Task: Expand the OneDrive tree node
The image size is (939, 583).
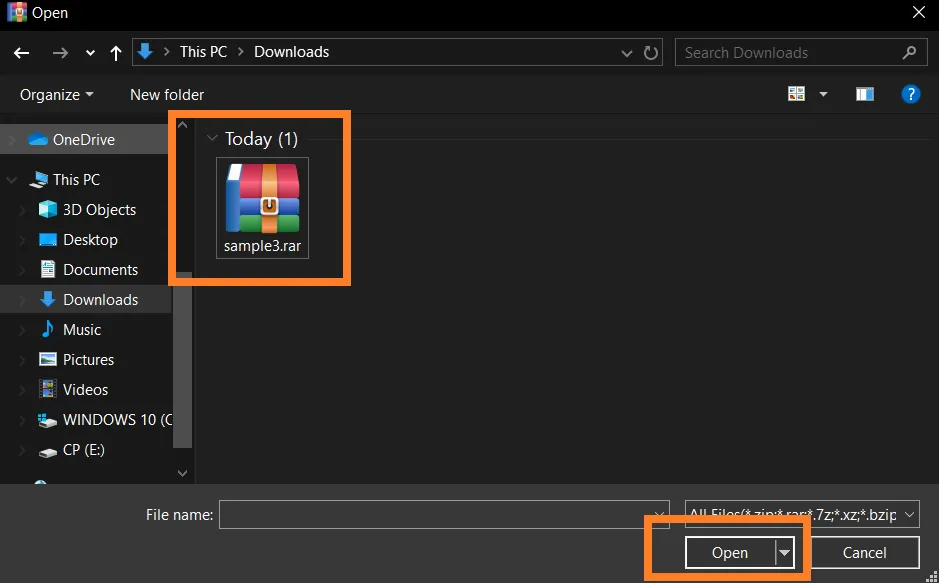Action: point(12,140)
